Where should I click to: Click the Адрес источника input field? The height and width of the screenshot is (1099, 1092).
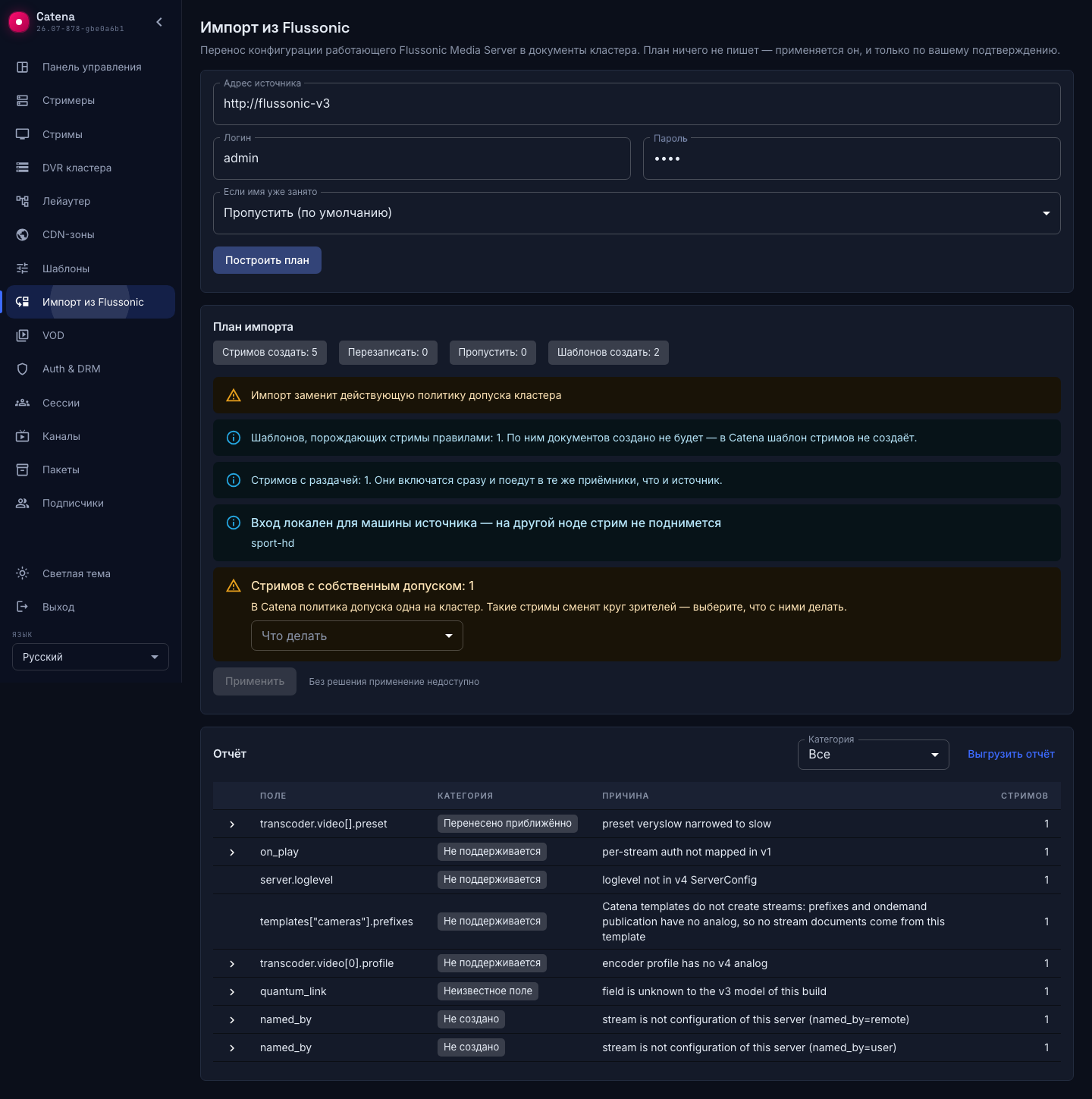637,104
